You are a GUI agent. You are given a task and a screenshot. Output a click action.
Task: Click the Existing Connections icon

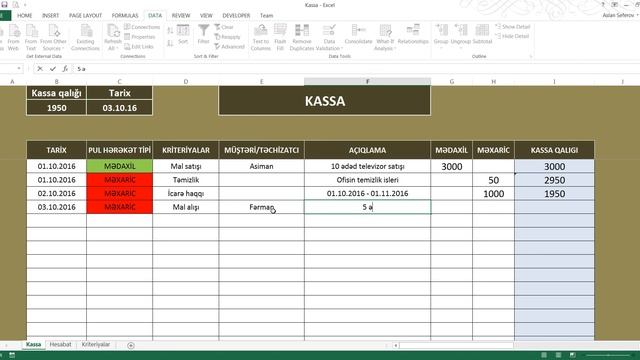(x=85, y=37)
